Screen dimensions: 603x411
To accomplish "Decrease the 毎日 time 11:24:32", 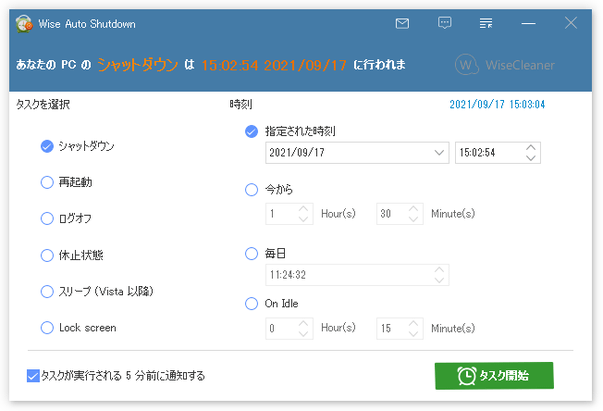I will 439,280.
